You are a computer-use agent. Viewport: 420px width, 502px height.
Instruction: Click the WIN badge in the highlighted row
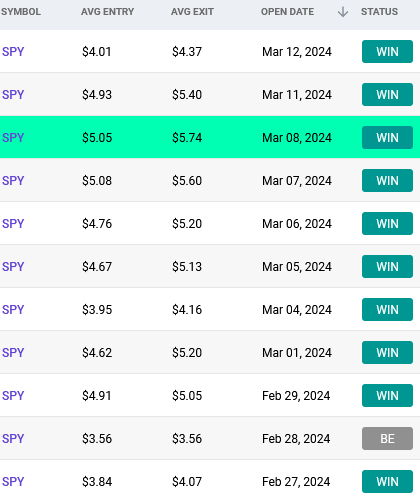[x=387, y=138]
